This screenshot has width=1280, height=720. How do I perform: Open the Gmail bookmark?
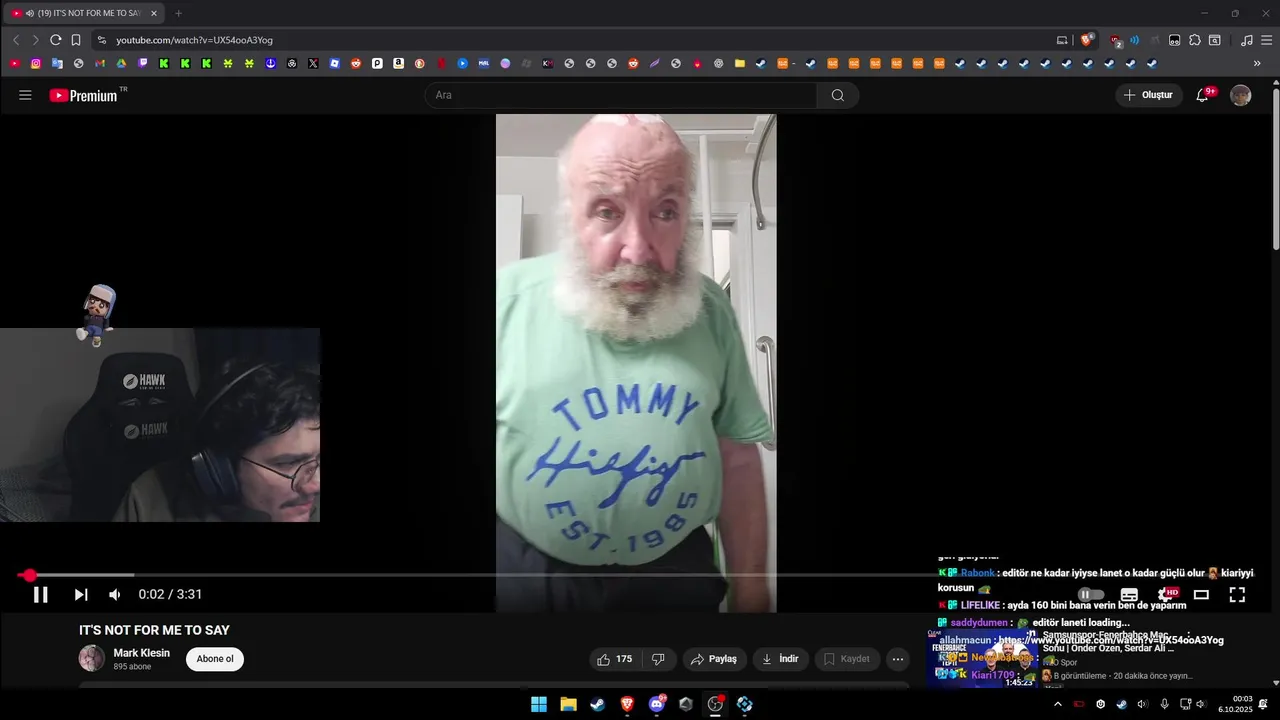100,63
